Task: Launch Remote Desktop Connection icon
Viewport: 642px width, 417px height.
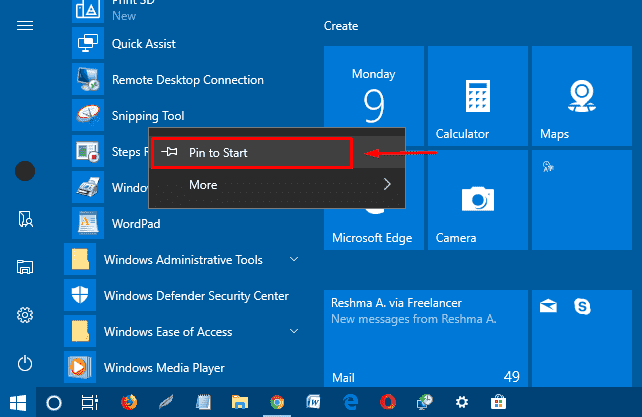Action: (x=88, y=79)
